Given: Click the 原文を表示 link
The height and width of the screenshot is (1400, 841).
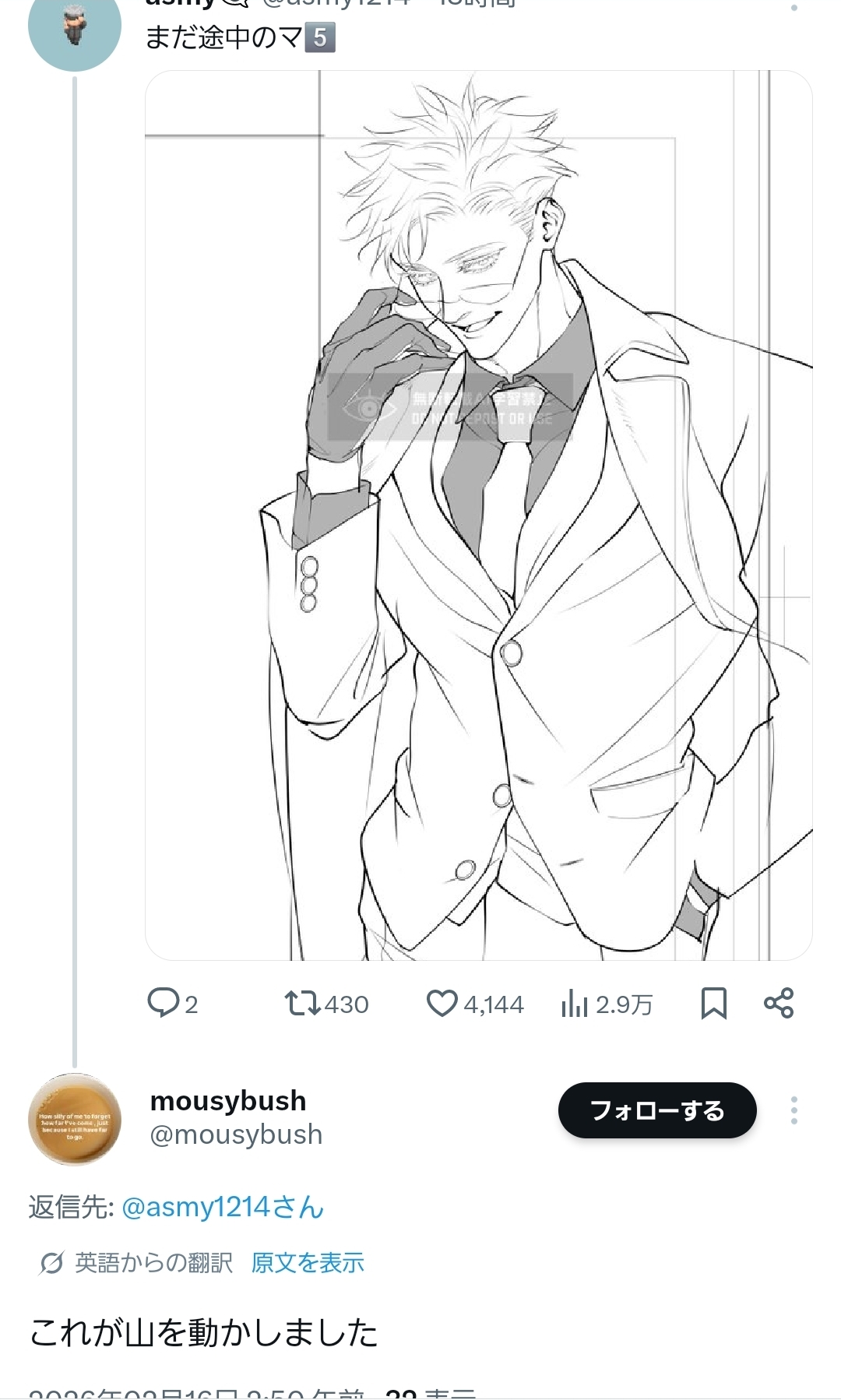Looking at the screenshot, I should [x=308, y=1263].
